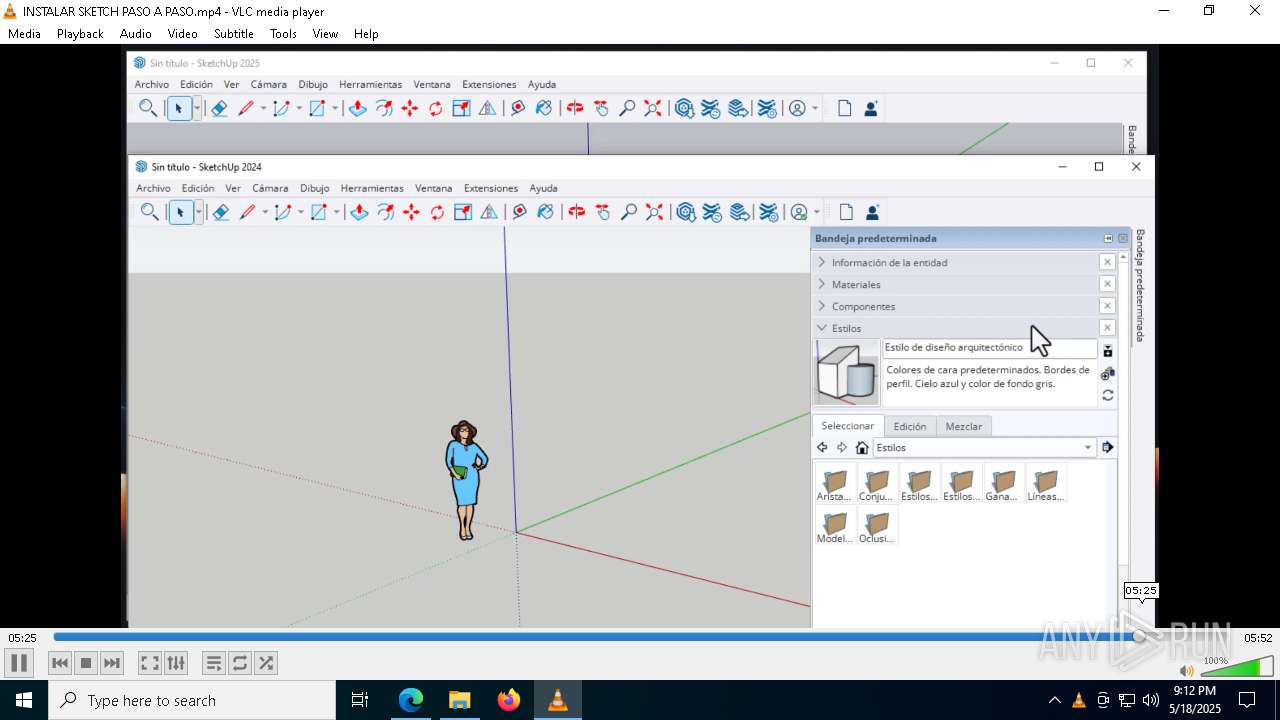Select Orbit tool in SketchUp 2024
Screen dimensions: 1280x720
576,212
